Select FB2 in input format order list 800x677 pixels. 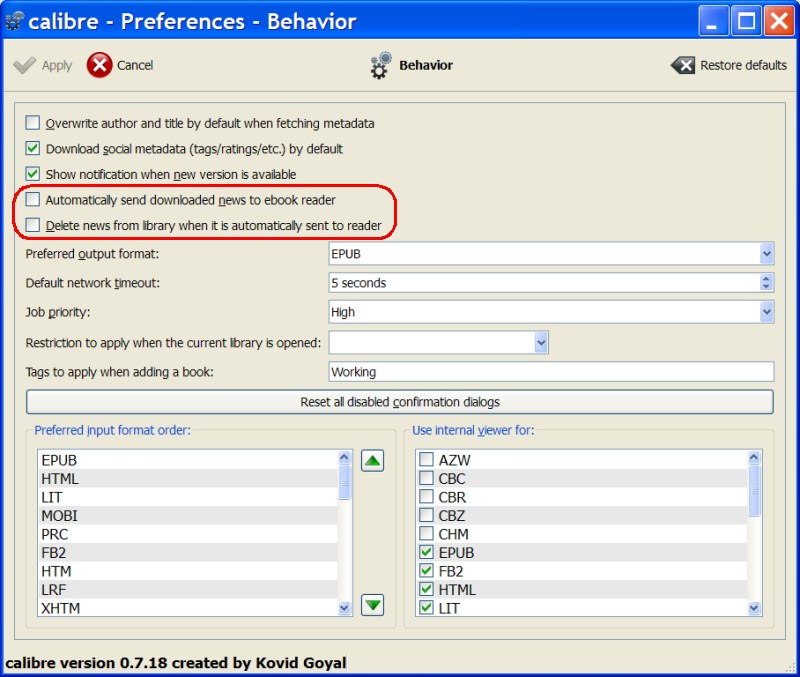point(188,553)
